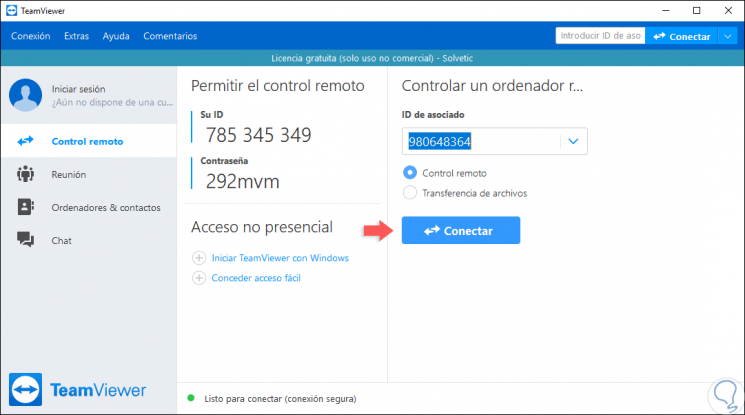
Task: Click the Reunión people icon
Action: (x=26, y=174)
